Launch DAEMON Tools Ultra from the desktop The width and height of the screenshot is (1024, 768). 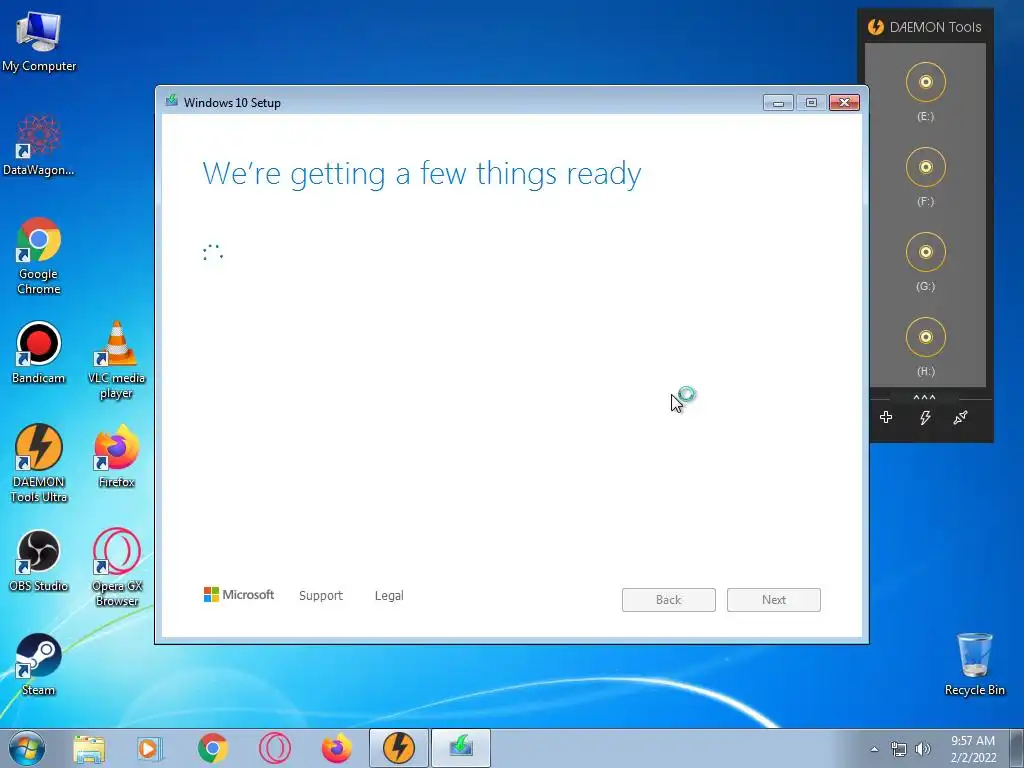pyautogui.click(x=39, y=464)
